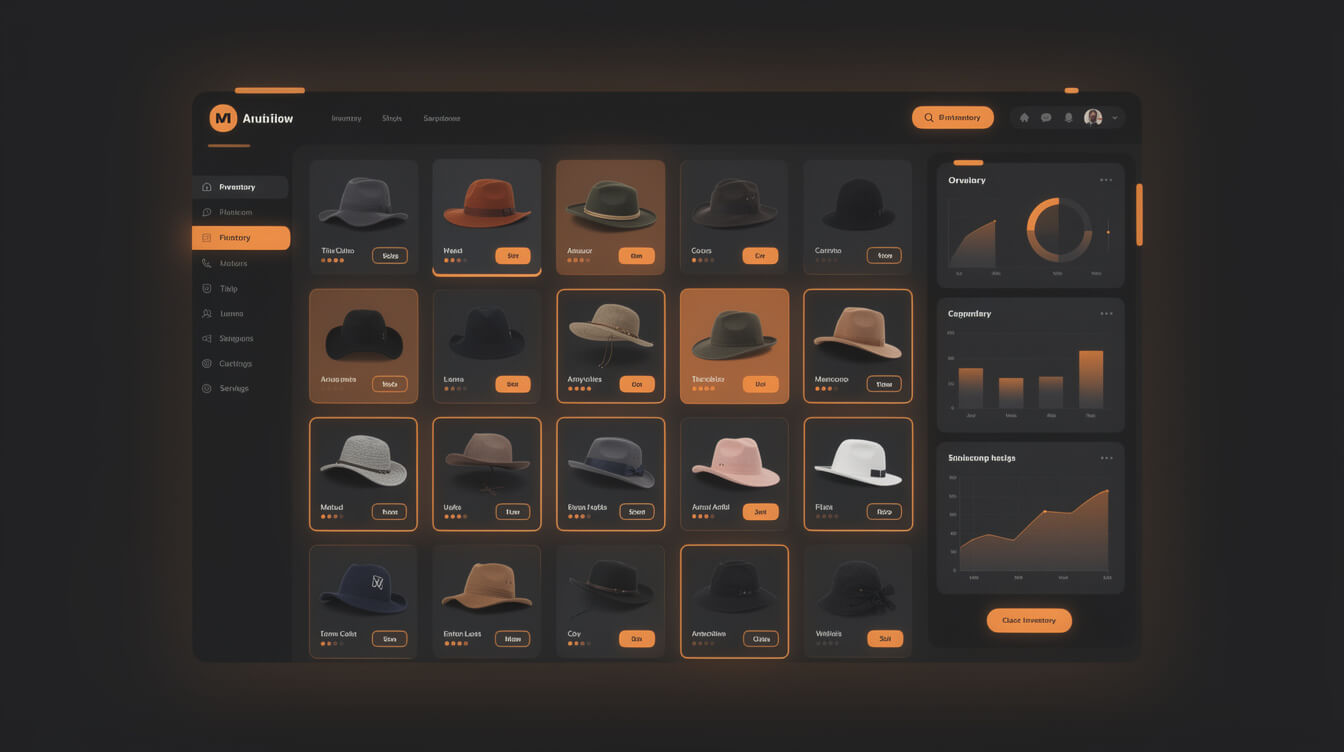The image size is (1344, 752).
Task: Expand the dropdown chevron beside the user avatar
Action: click(x=1114, y=118)
